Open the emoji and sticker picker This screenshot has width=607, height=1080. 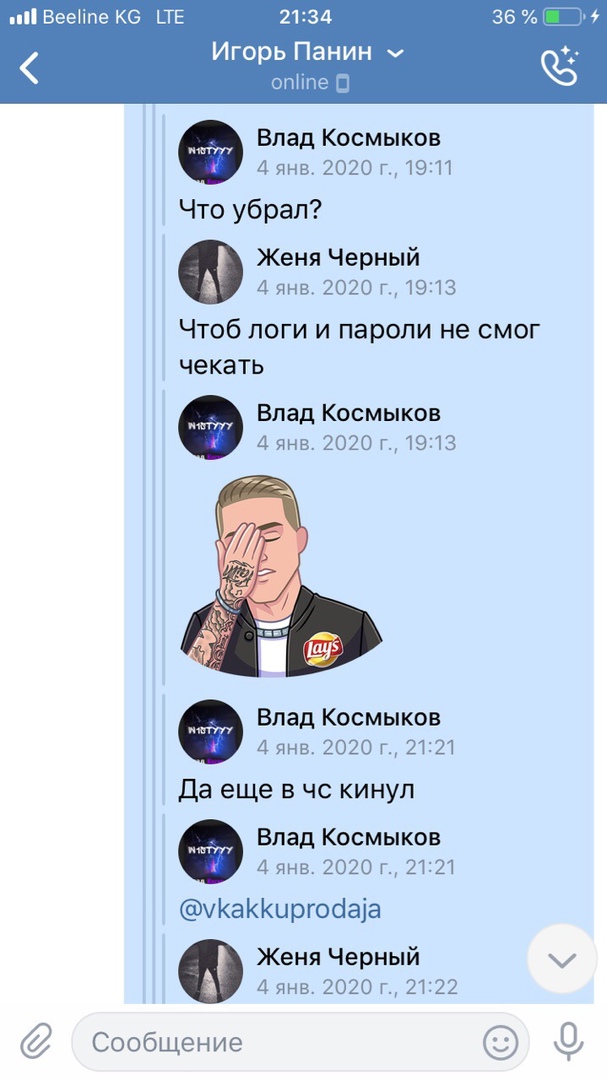500,1042
